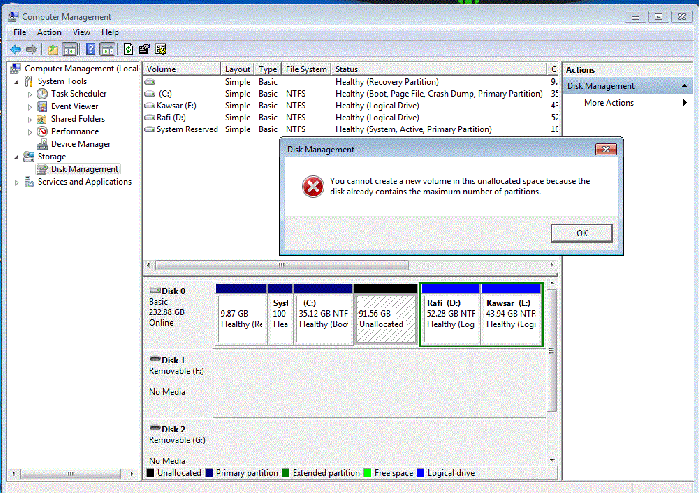
Task: Toggle the Show/Hide Action Pane icon
Action: (x=107, y=50)
